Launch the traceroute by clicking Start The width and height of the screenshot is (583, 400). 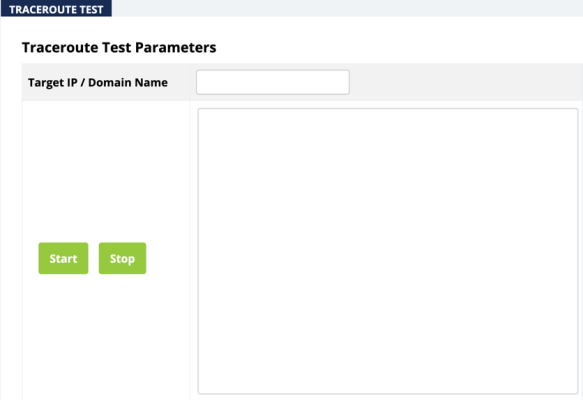(x=63, y=258)
